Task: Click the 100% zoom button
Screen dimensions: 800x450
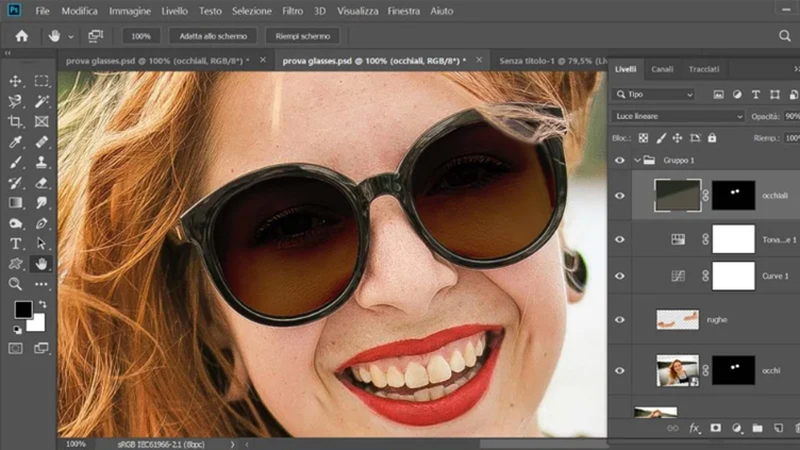Action: (x=141, y=36)
